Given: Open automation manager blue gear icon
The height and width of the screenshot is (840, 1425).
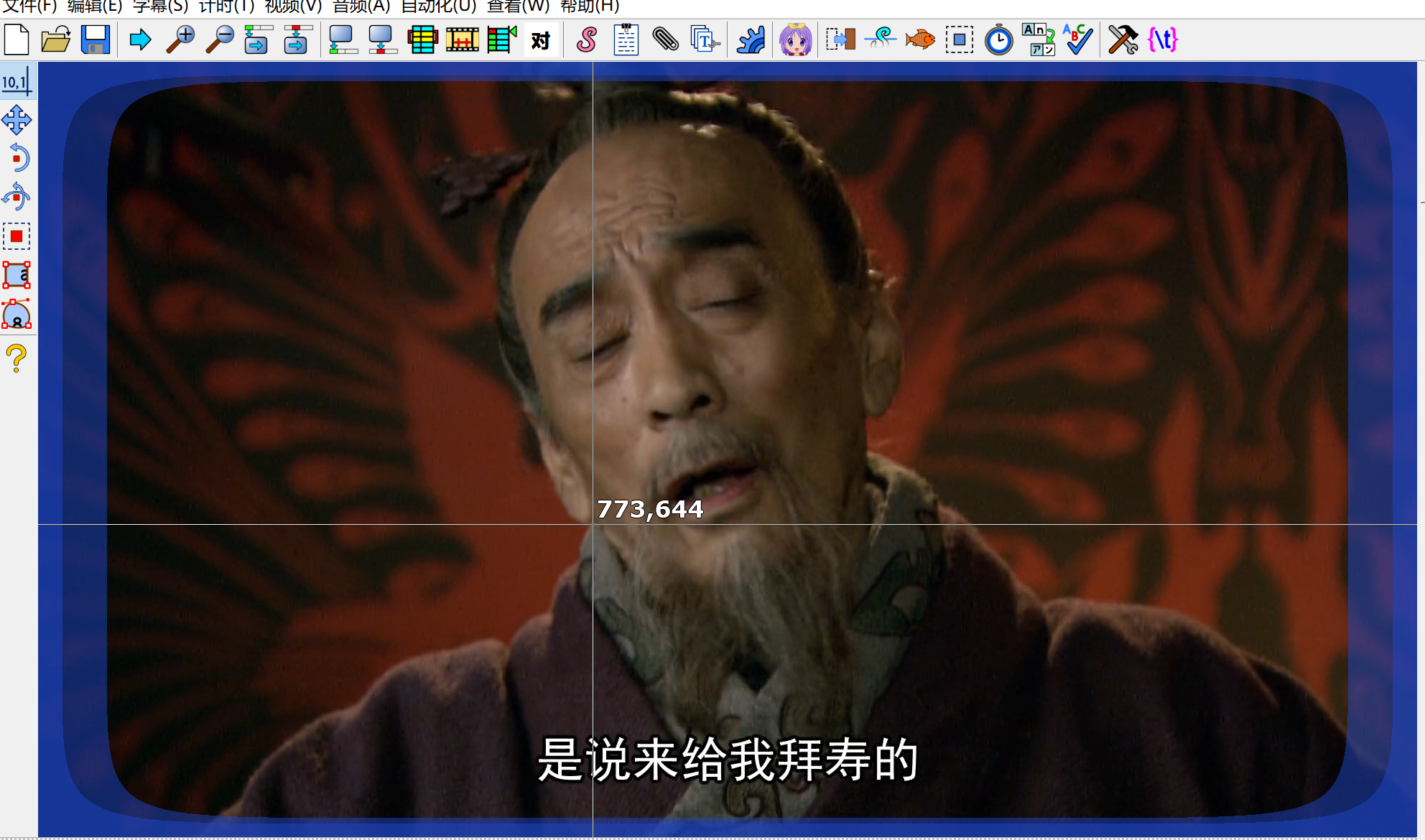Looking at the screenshot, I should click(751, 39).
